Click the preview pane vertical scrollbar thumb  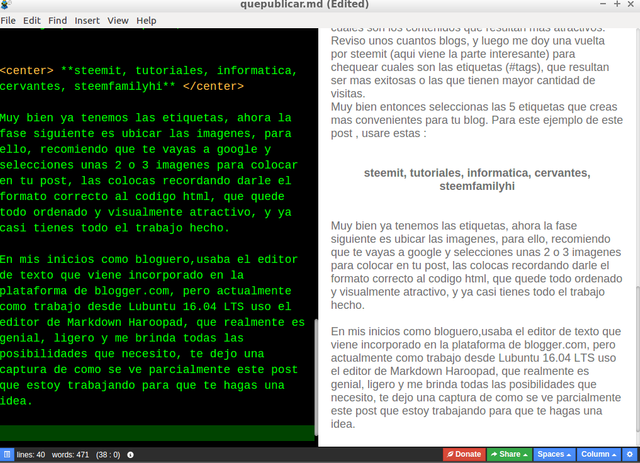click(x=638, y=359)
